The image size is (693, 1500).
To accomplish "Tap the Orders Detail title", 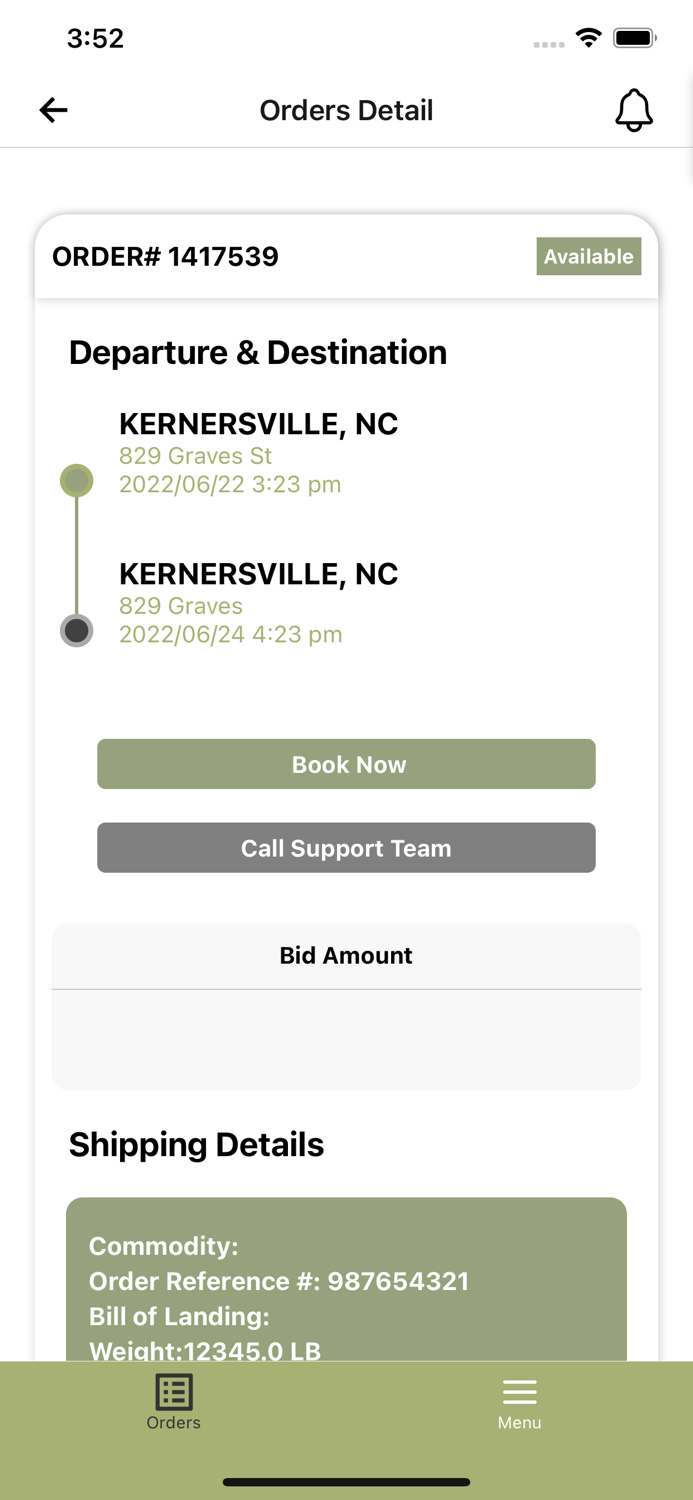I will click(346, 110).
